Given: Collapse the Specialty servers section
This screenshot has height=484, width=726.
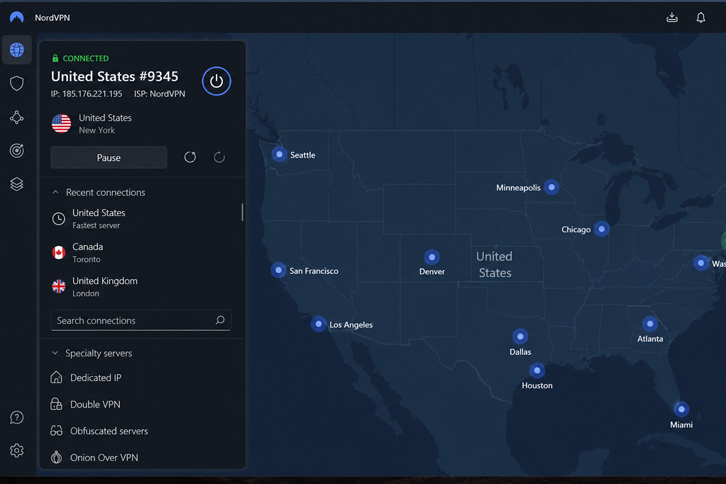Looking at the screenshot, I should pyautogui.click(x=55, y=353).
